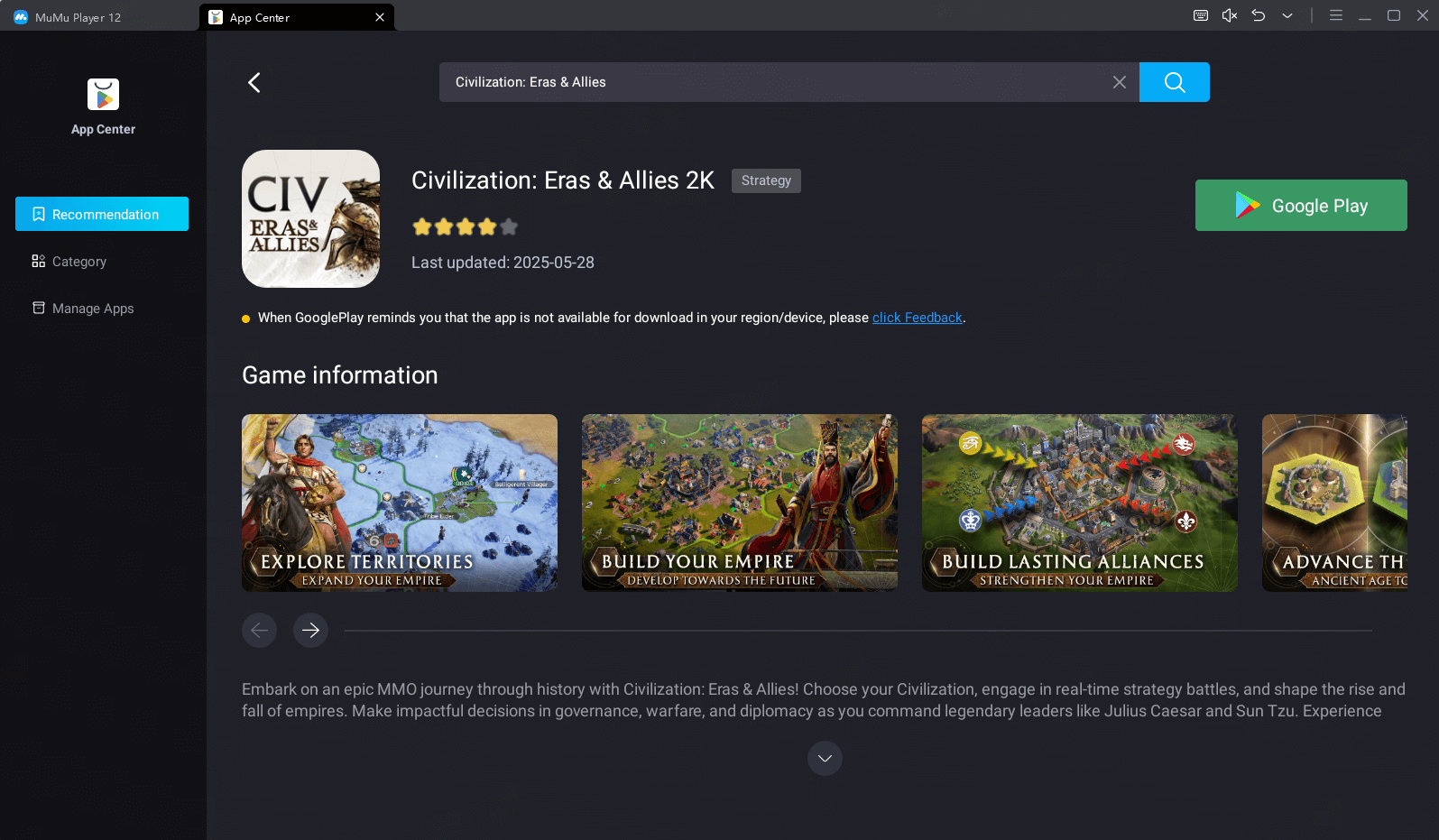The width and height of the screenshot is (1439, 840).
Task: Expand the game description with down chevron
Action: pos(825,759)
